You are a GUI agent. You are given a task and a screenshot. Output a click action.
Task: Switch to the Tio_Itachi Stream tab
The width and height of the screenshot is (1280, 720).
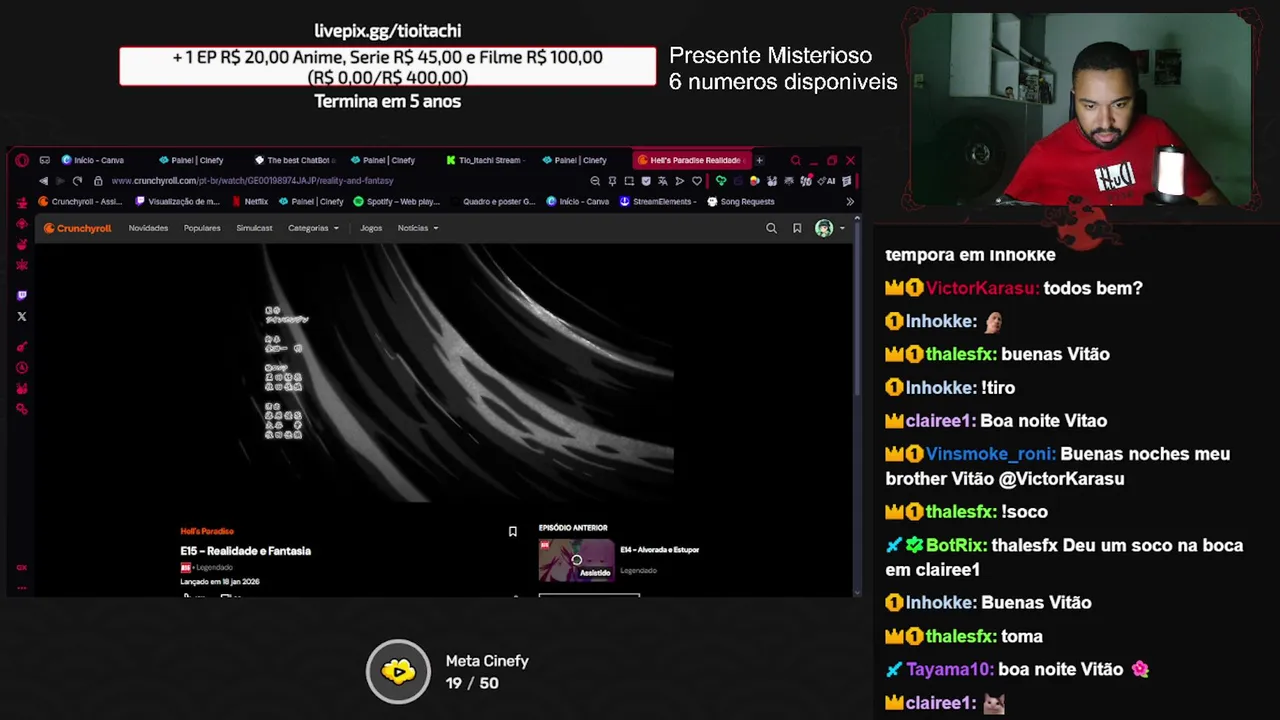[x=485, y=160]
